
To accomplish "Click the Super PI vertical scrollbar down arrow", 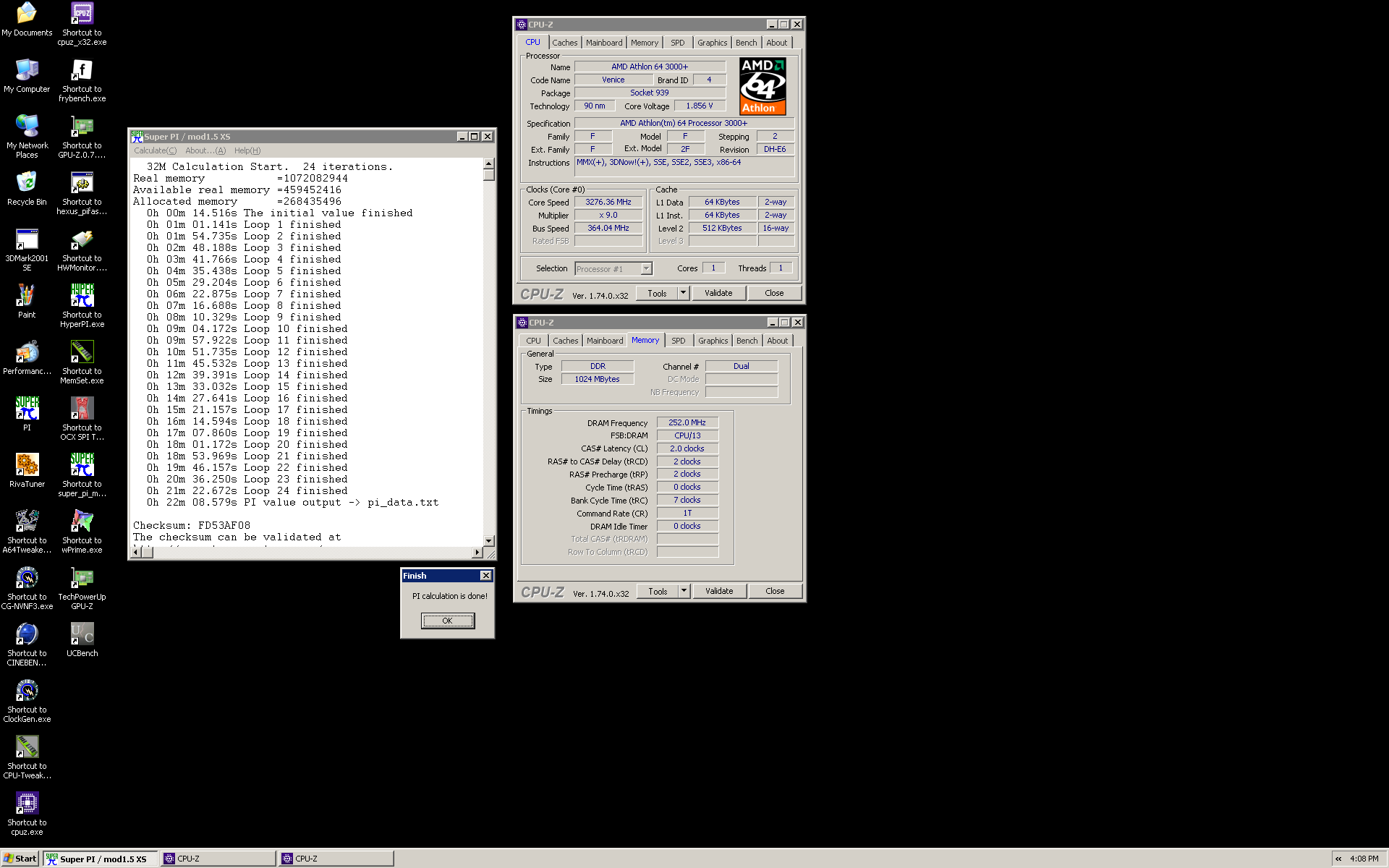I will click(489, 540).
